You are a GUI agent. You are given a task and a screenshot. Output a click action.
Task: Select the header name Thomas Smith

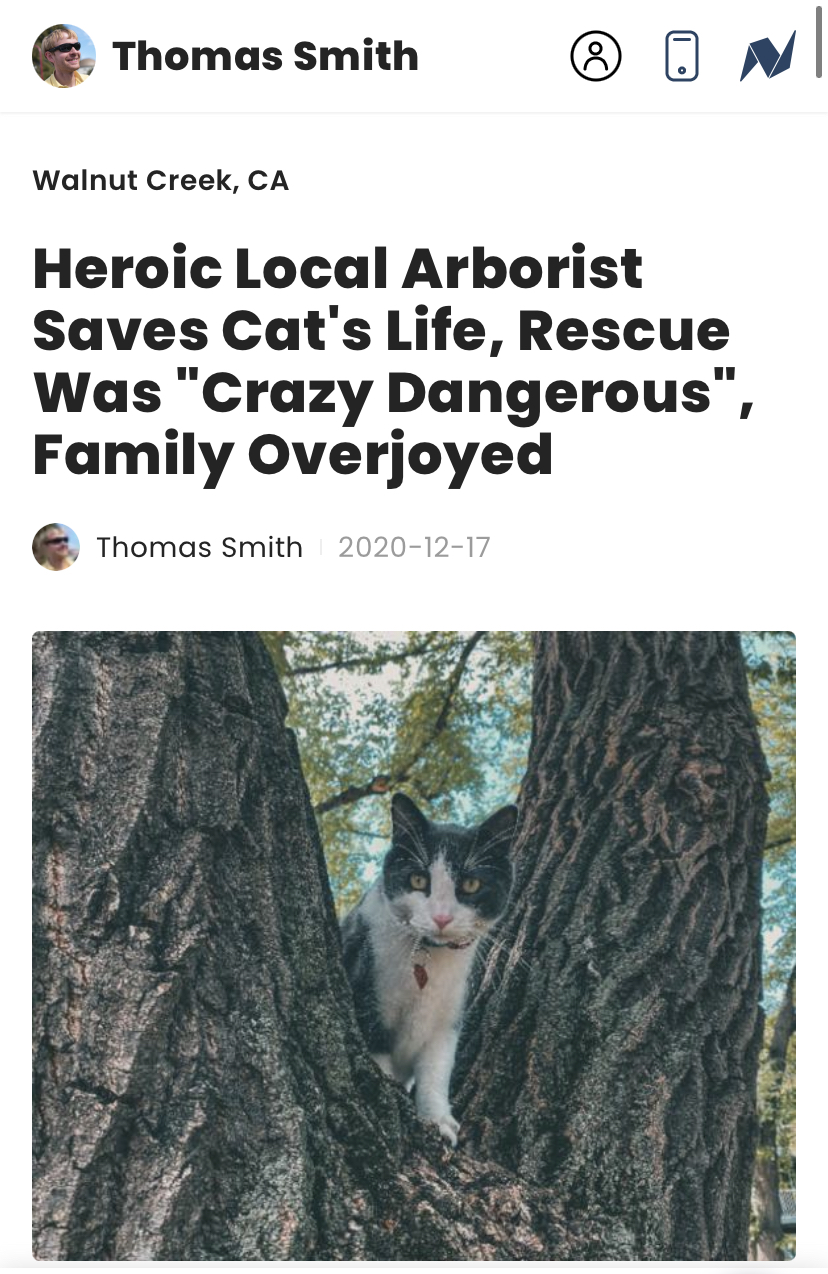click(x=265, y=56)
